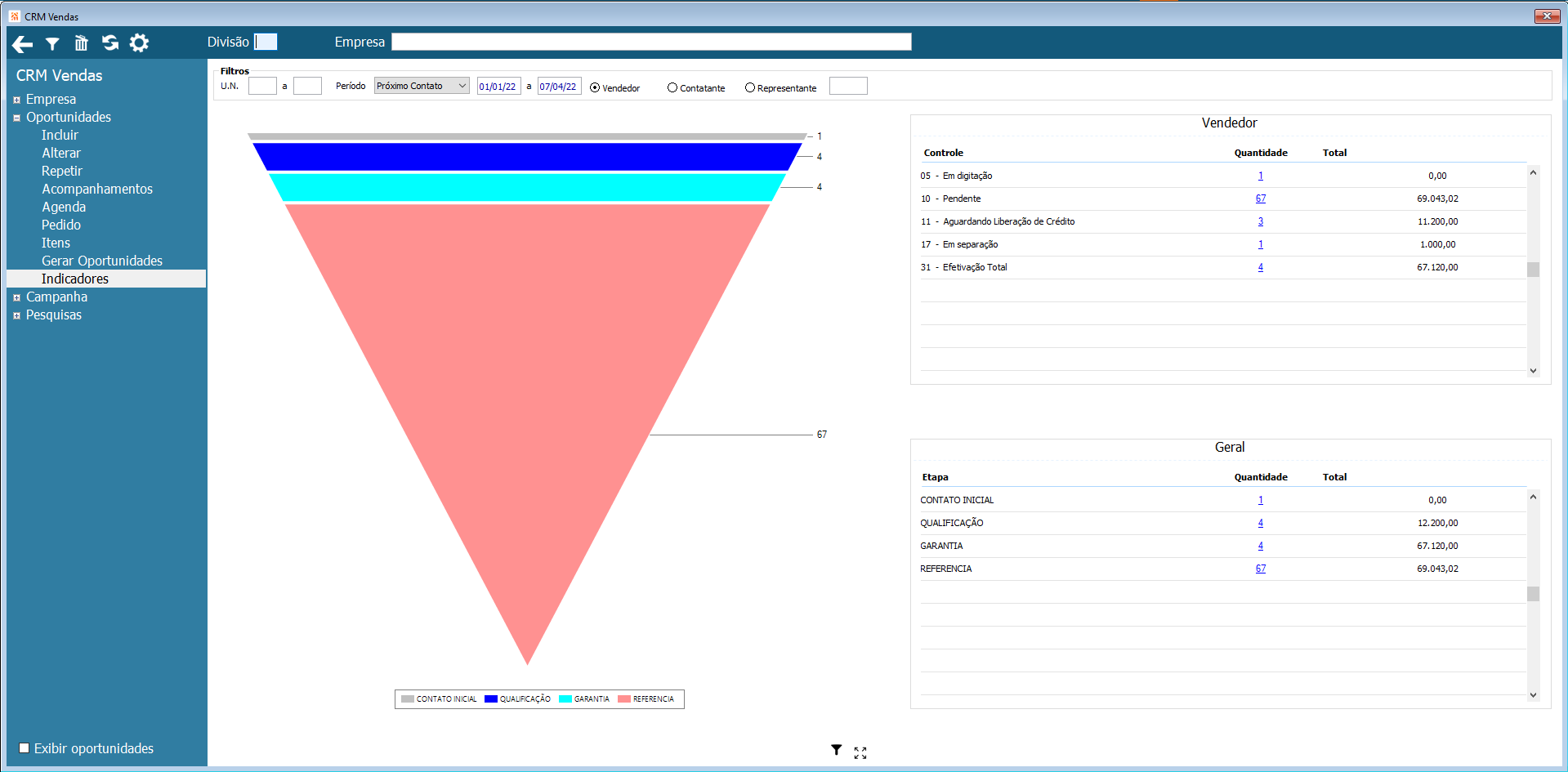Click the second U.N. input field
This screenshot has height=772, width=1568.
[x=307, y=86]
